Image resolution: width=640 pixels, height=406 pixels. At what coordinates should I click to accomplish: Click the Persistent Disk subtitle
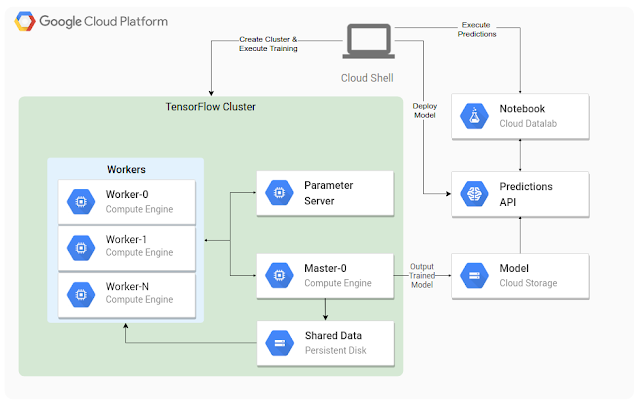336,351
